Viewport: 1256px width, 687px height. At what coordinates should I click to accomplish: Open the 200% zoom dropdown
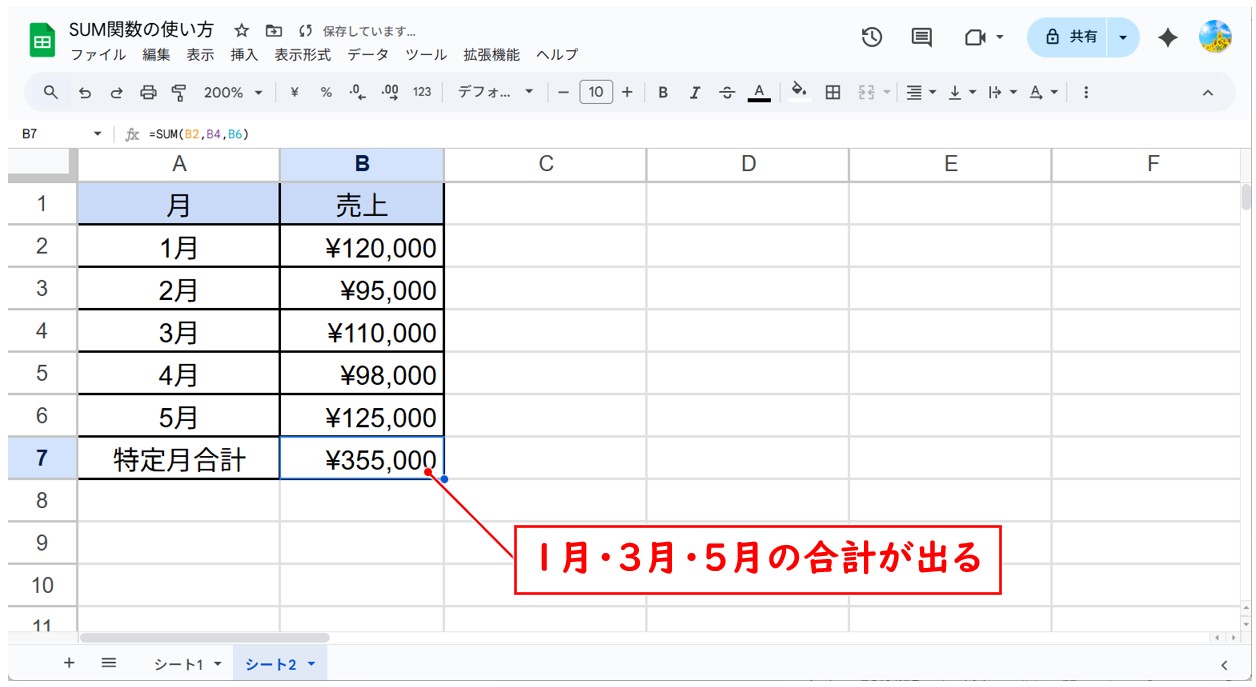coord(233,92)
